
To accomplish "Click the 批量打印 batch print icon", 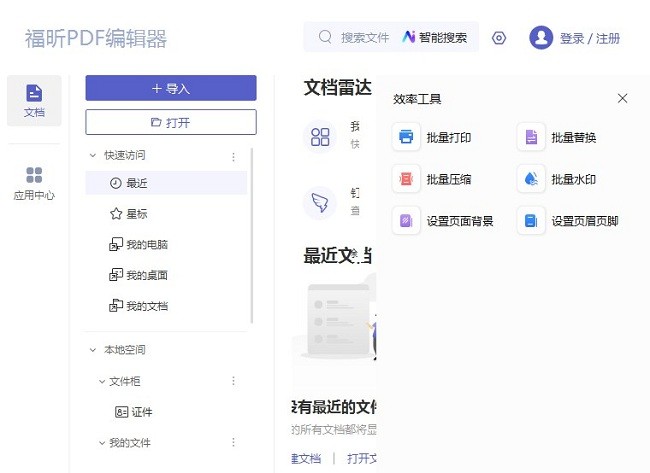I will 407,137.
